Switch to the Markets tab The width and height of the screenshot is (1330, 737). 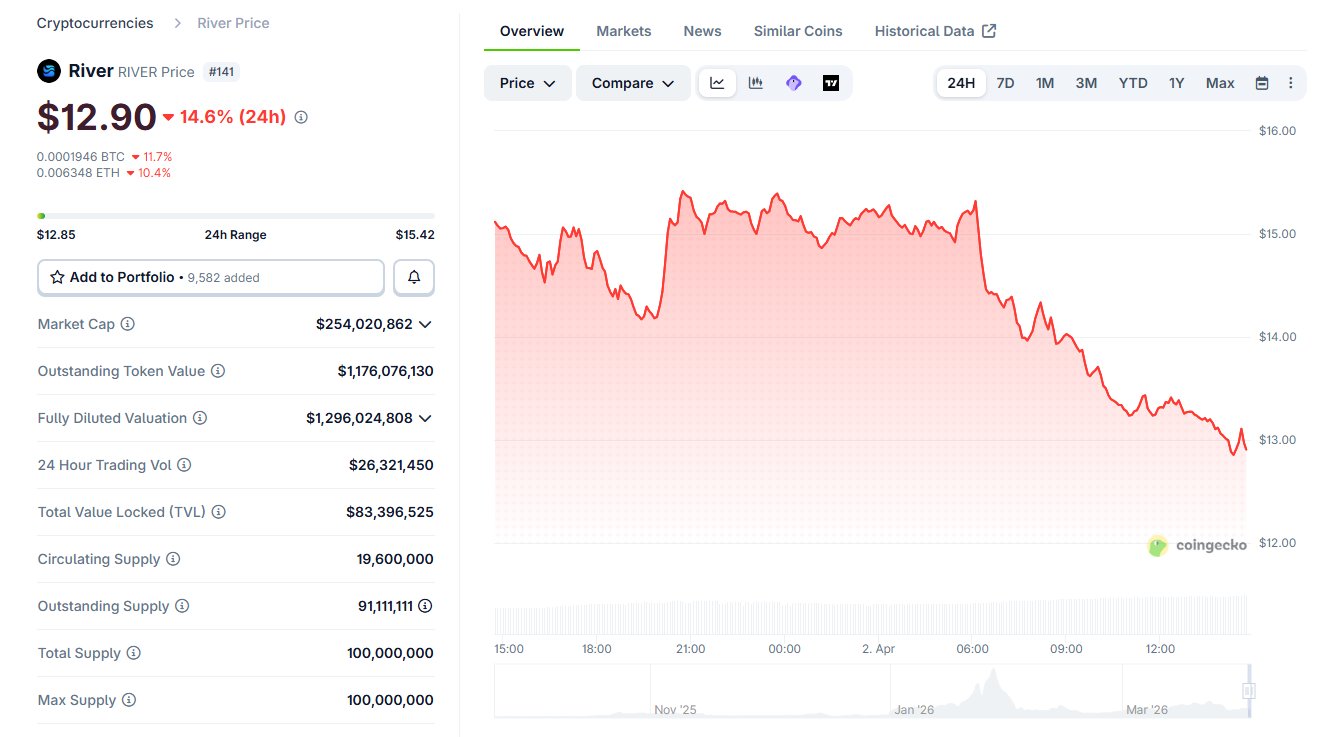pos(623,31)
